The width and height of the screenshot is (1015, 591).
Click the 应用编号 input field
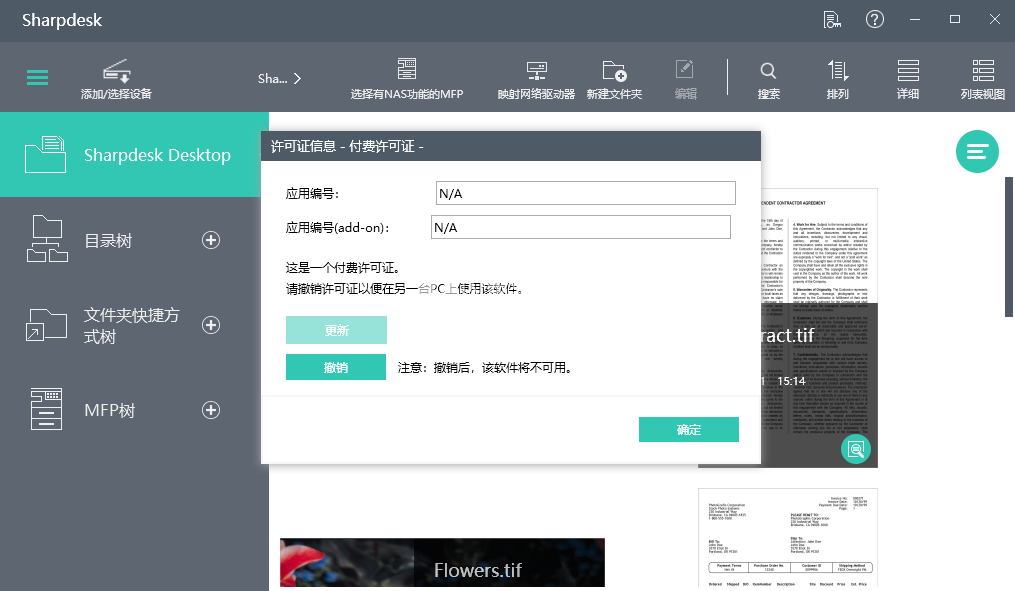point(586,194)
